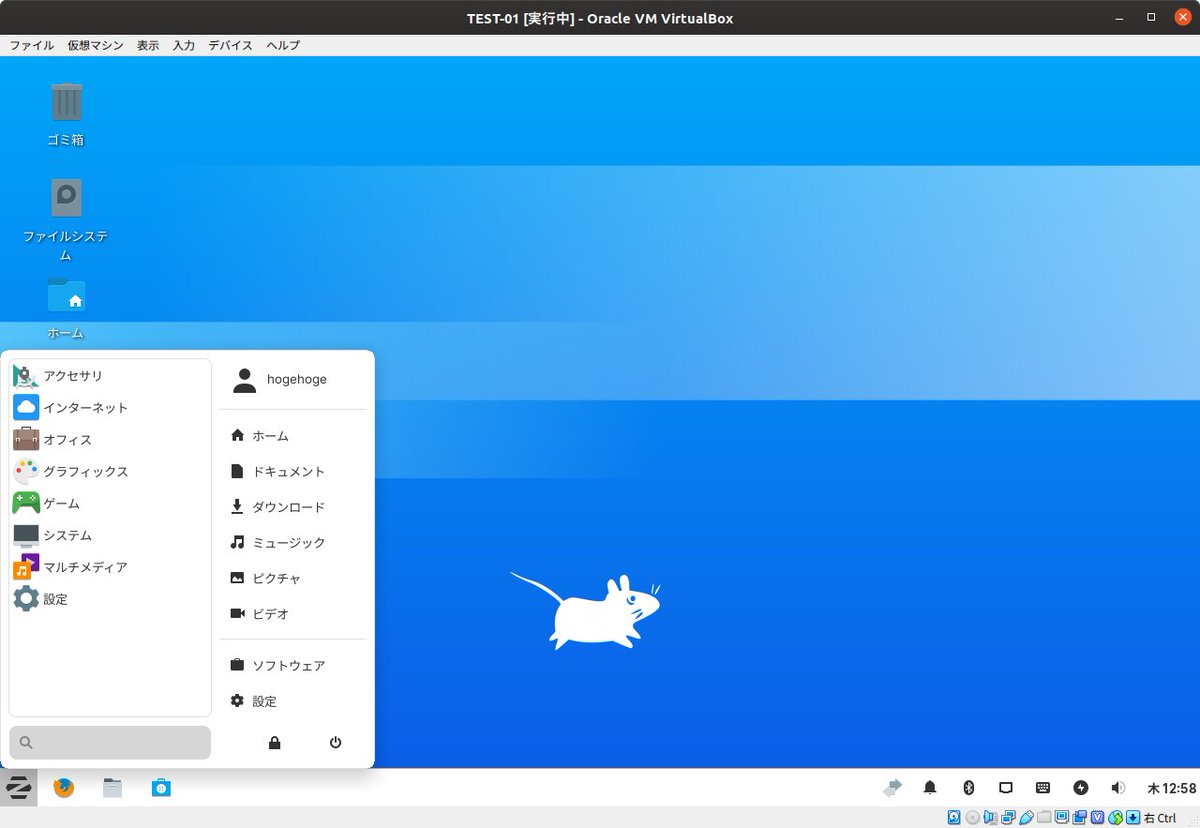This screenshot has width=1200, height=828.
Task: Open ダウンロード folder shortcut
Action: (293, 507)
